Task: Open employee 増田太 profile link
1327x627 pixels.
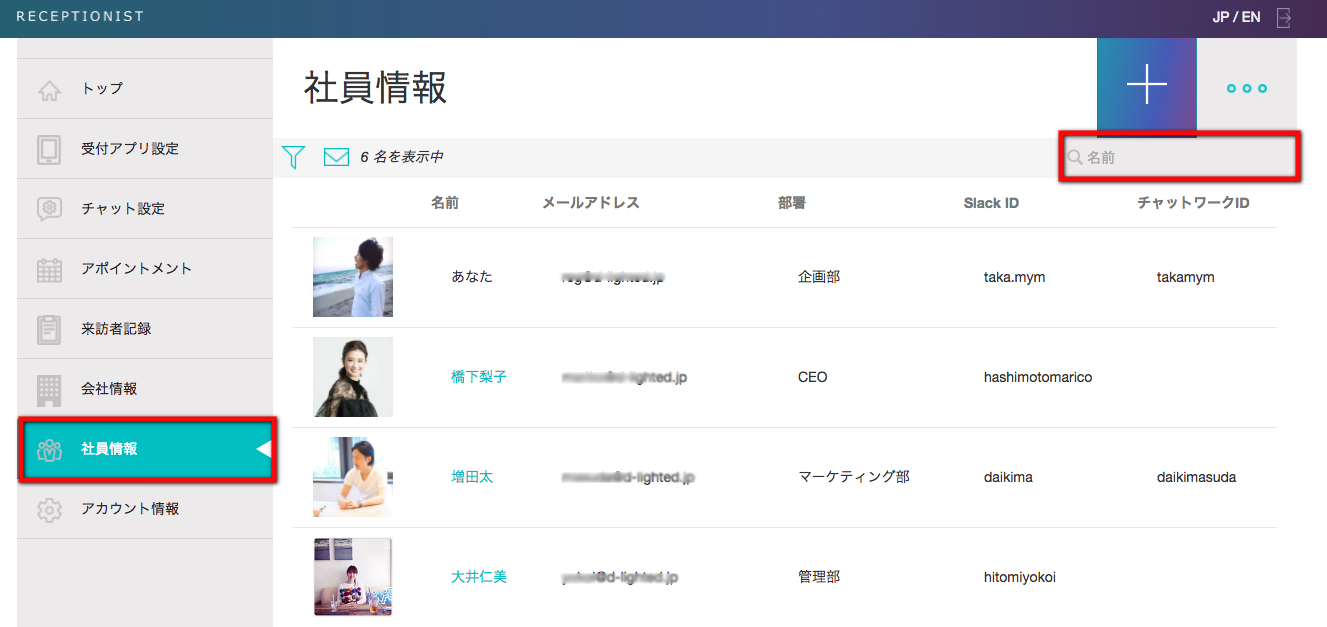Action: (x=471, y=477)
